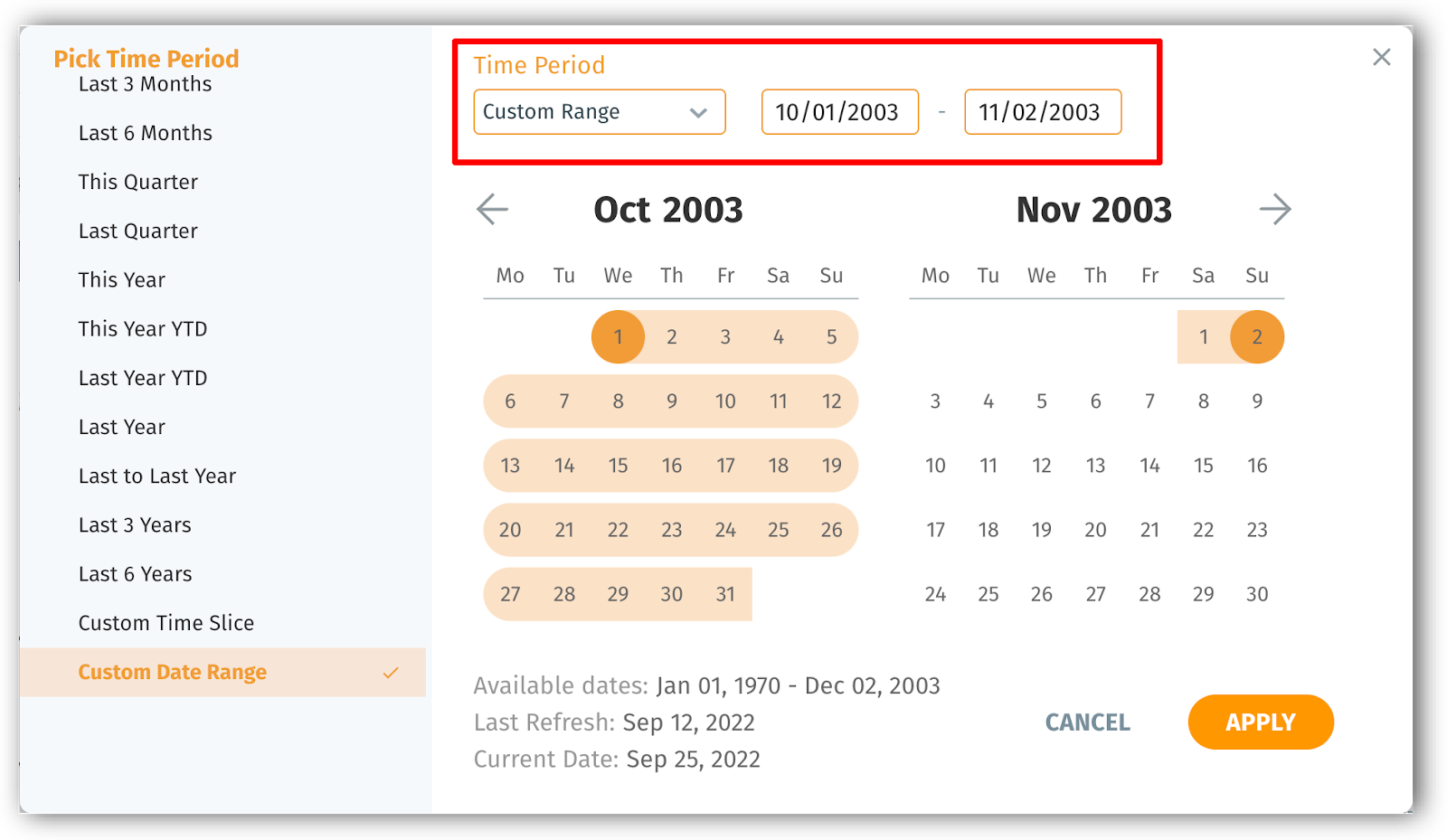Open the Custom Range dropdown chevron
The height and width of the screenshot is (840, 1447).
pos(698,111)
